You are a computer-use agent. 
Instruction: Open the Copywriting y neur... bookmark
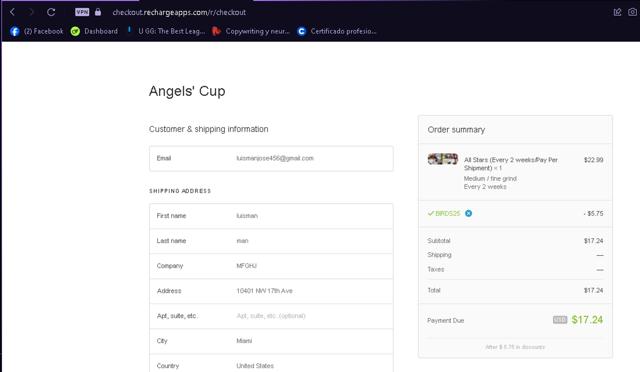pyautogui.click(x=251, y=31)
